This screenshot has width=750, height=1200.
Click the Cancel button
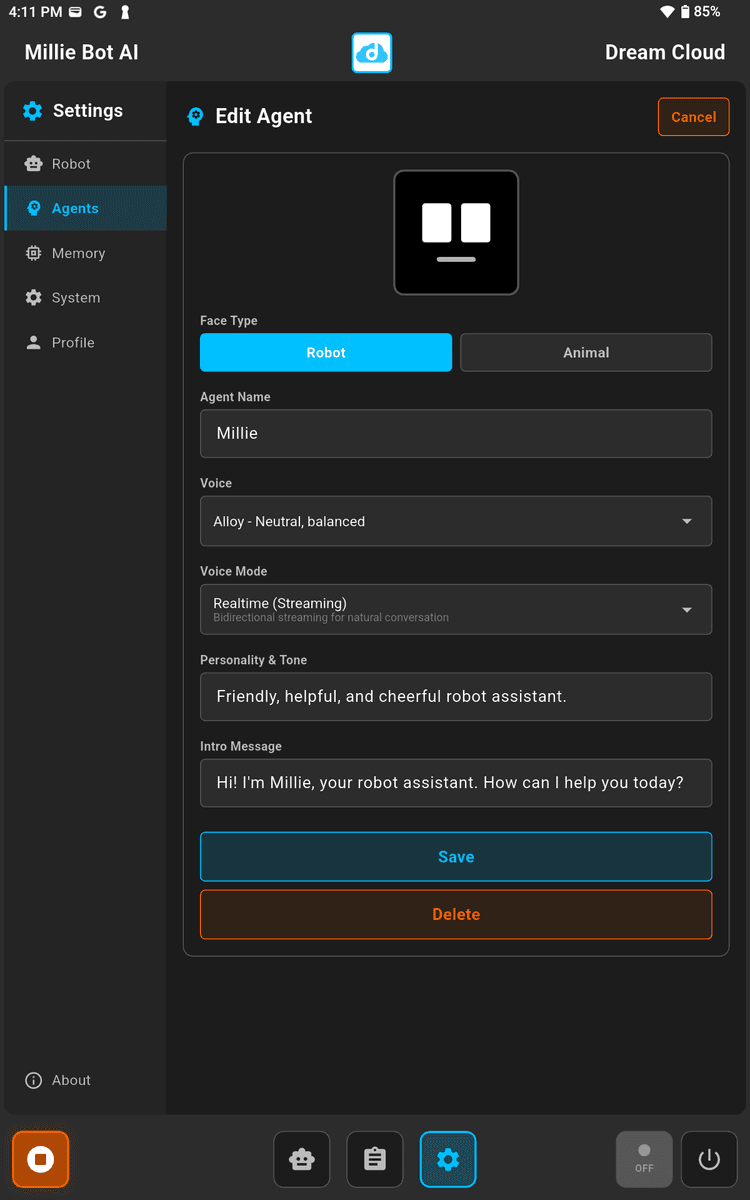693,117
